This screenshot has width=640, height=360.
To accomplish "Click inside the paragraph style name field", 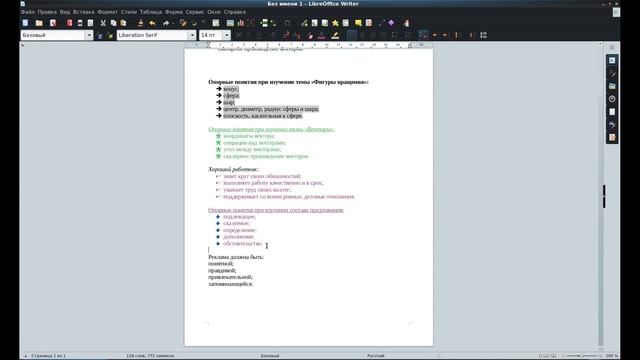I will 53,36.
